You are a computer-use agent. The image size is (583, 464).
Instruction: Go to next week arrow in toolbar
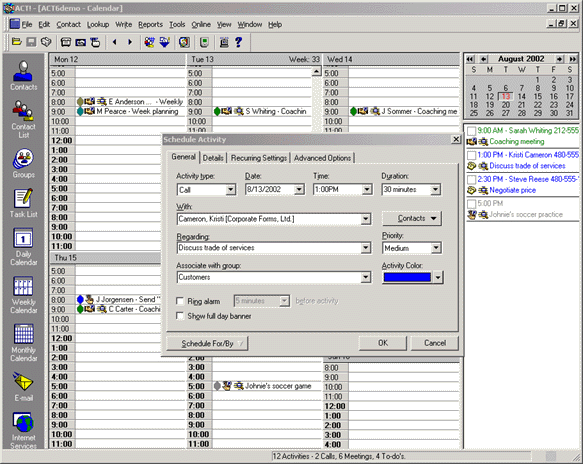[x=130, y=42]
